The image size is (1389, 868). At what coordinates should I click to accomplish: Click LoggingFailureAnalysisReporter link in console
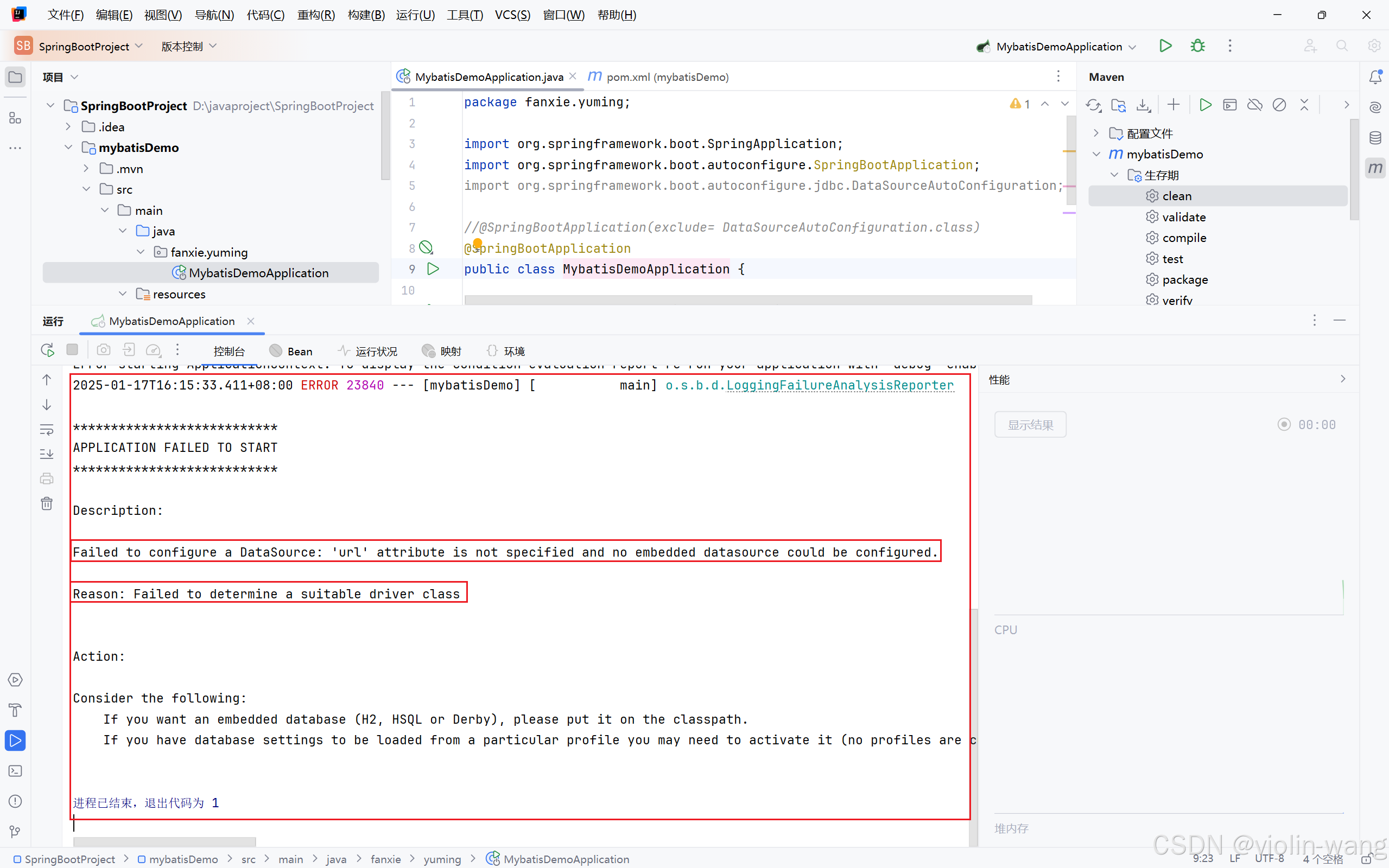click(840, 385)
